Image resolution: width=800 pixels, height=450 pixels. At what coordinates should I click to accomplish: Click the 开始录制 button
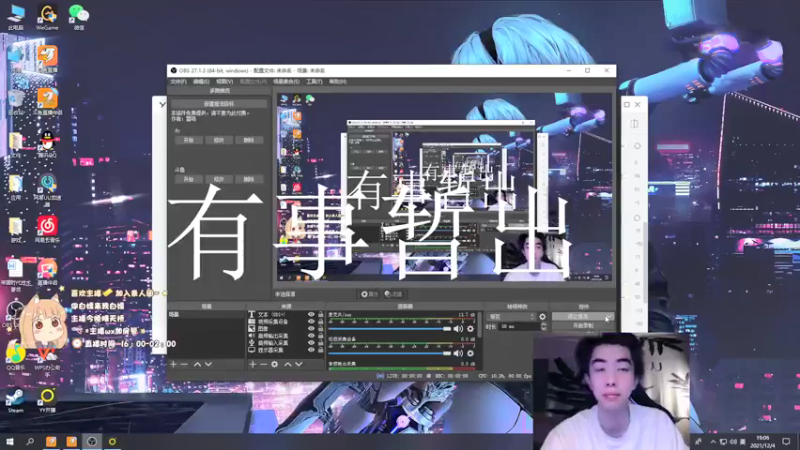tap(583, 326)
